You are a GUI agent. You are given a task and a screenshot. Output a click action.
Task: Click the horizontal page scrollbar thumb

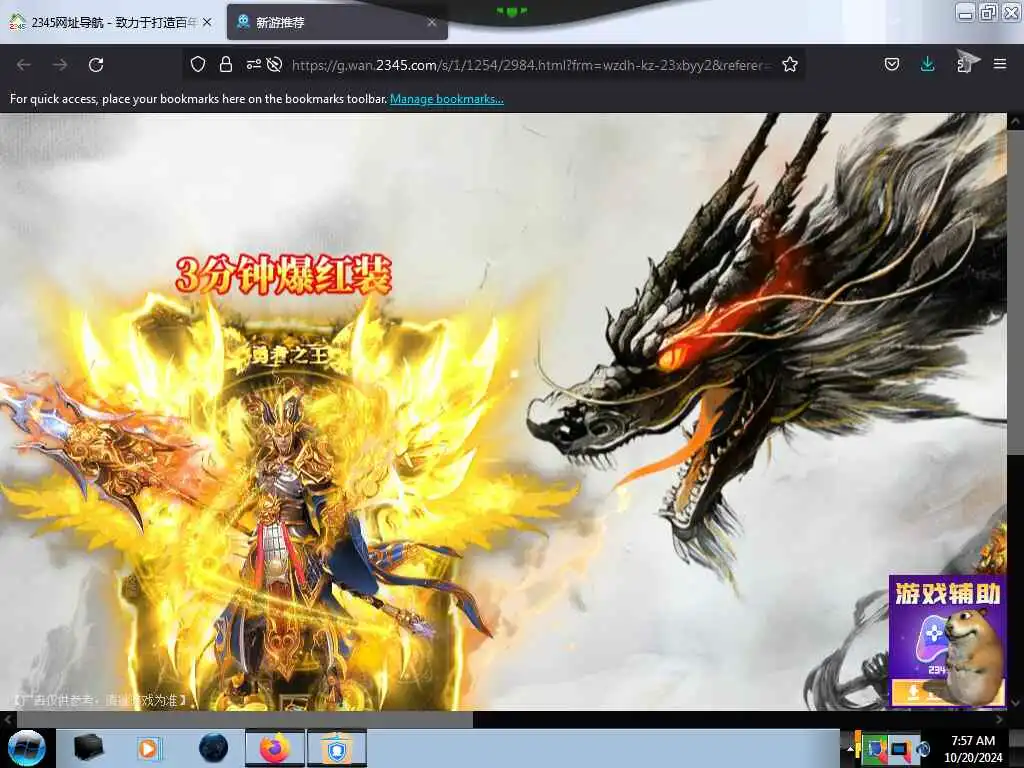tap(244, 719)
